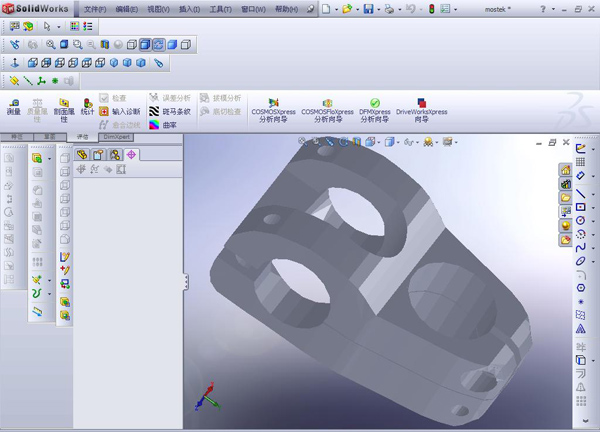
Task: Open the Section Properties (剖面属性) tool
Action: pos(62,109)
